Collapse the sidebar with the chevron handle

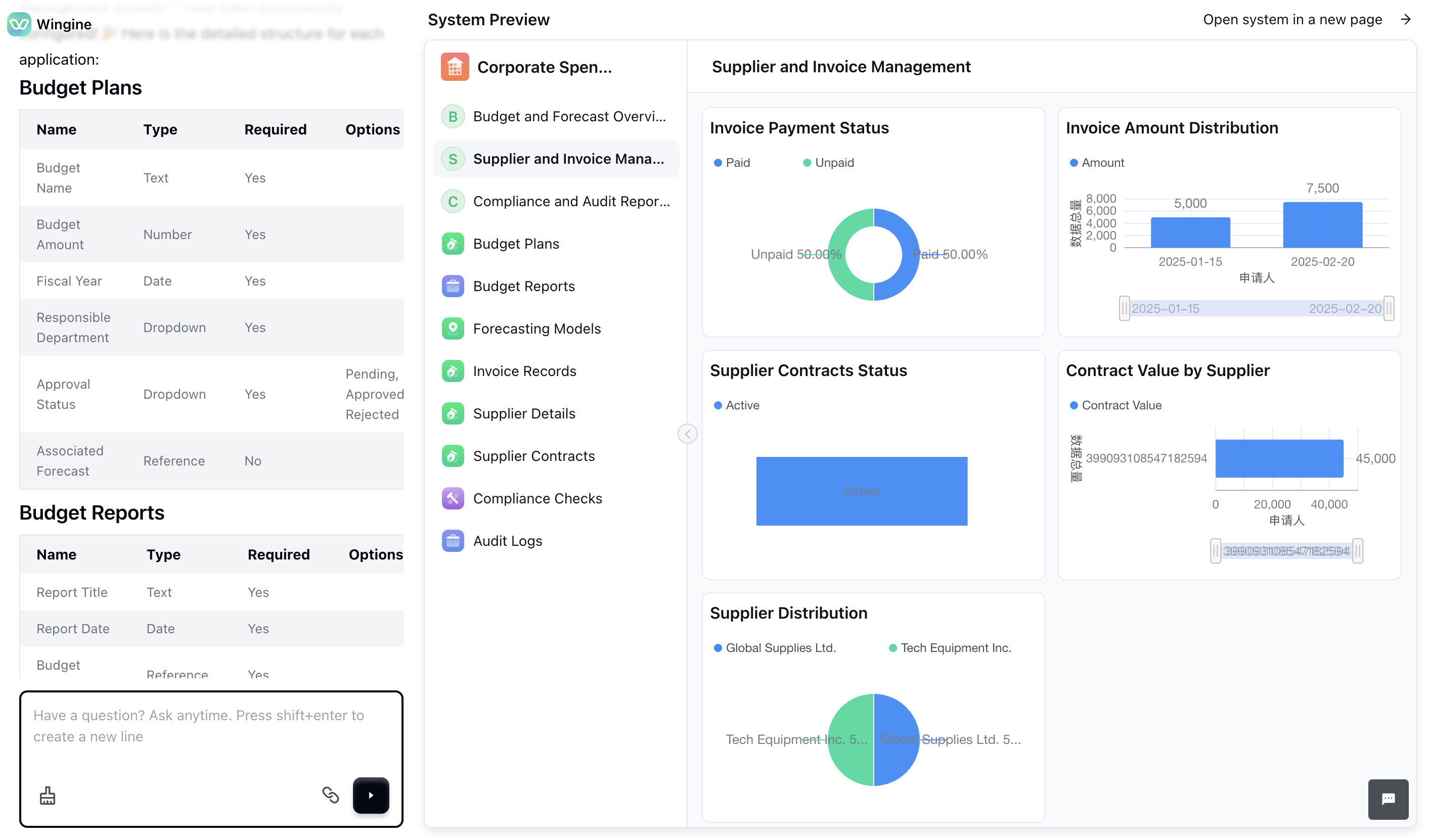[687, 434]
